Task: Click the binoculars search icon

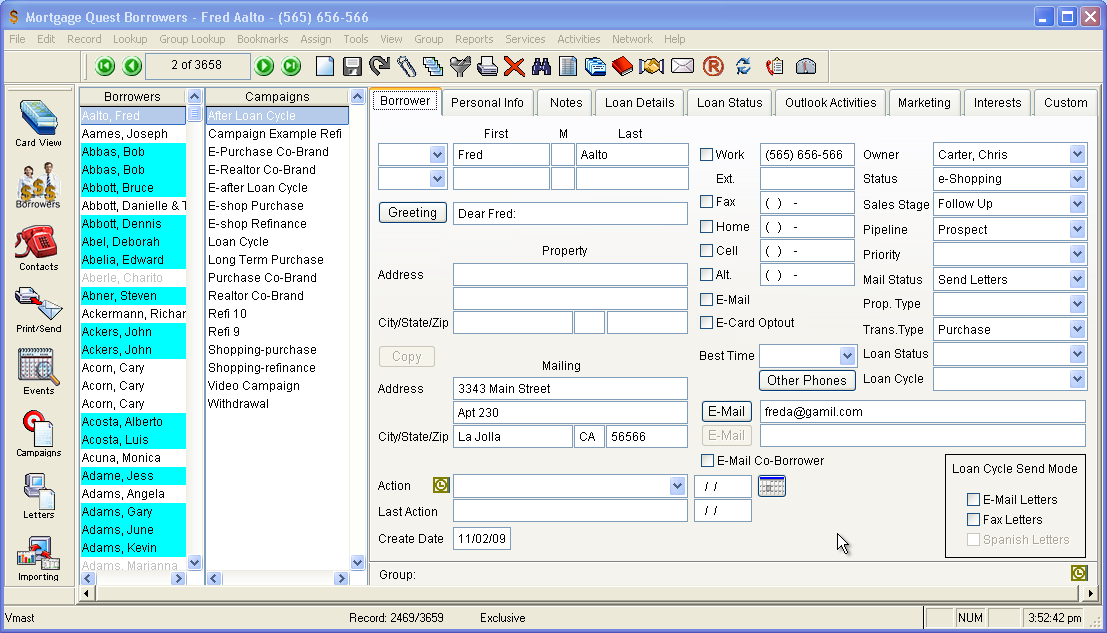Action: click(x=542, y=67)
